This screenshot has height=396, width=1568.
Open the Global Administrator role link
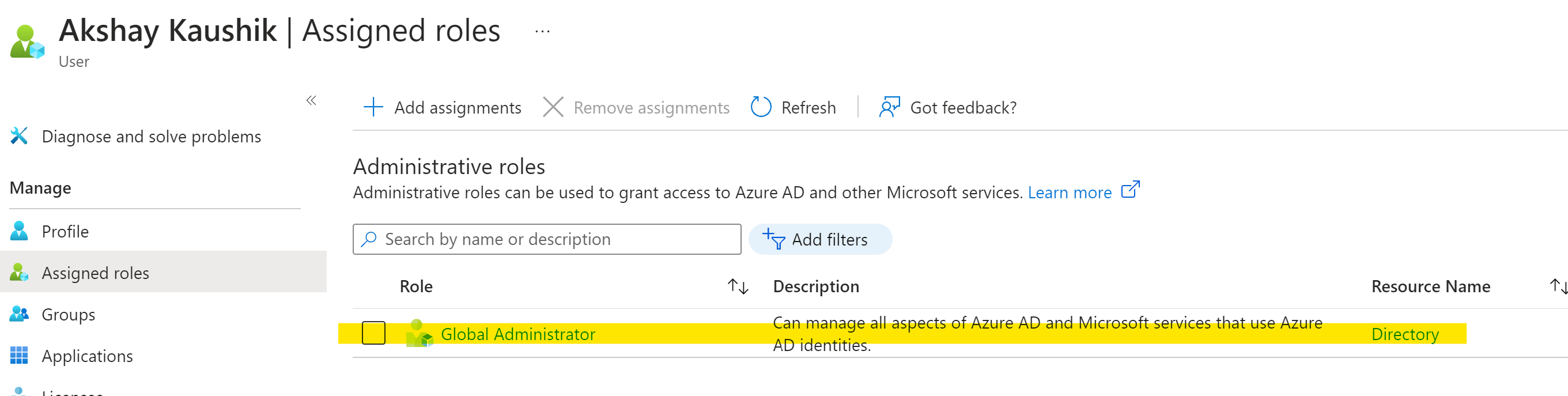point(518,334)
